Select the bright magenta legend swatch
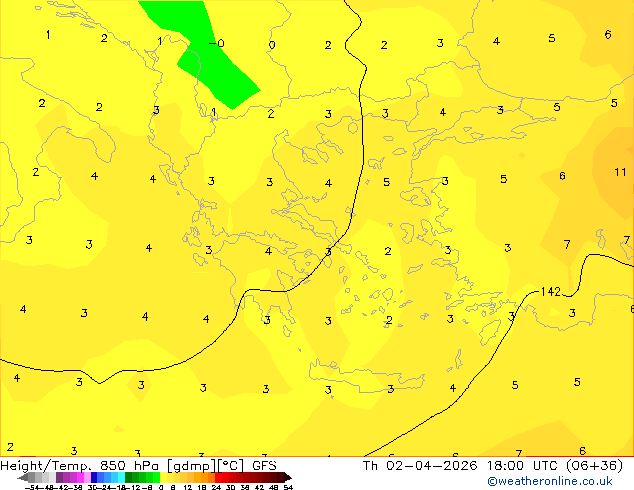The width and height of the screenshot is (634, 490). click(80, 477)
